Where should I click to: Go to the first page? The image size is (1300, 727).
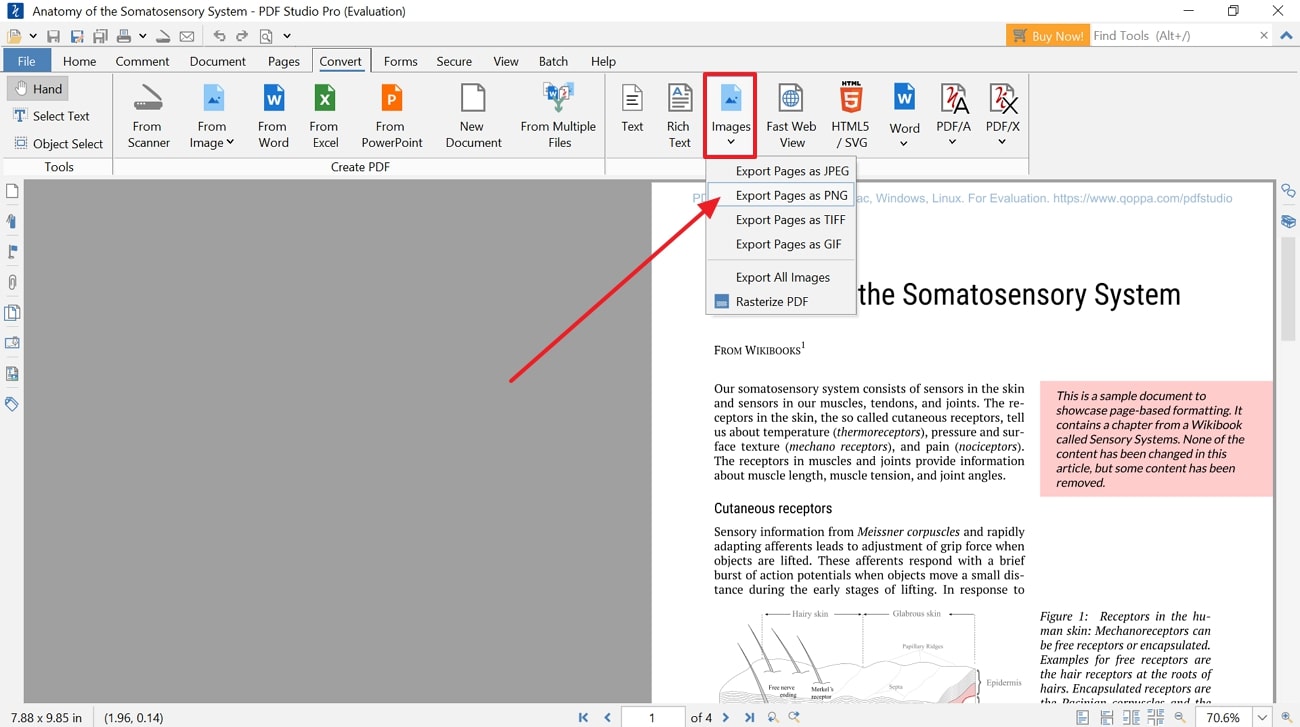point(583,717)
